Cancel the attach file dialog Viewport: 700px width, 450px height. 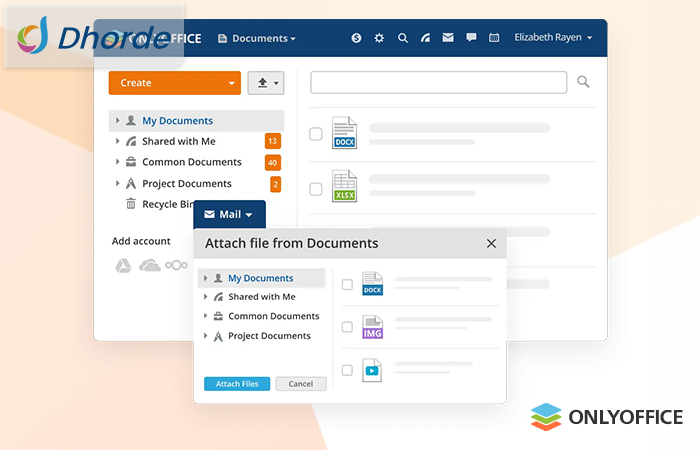click(300, 384)
